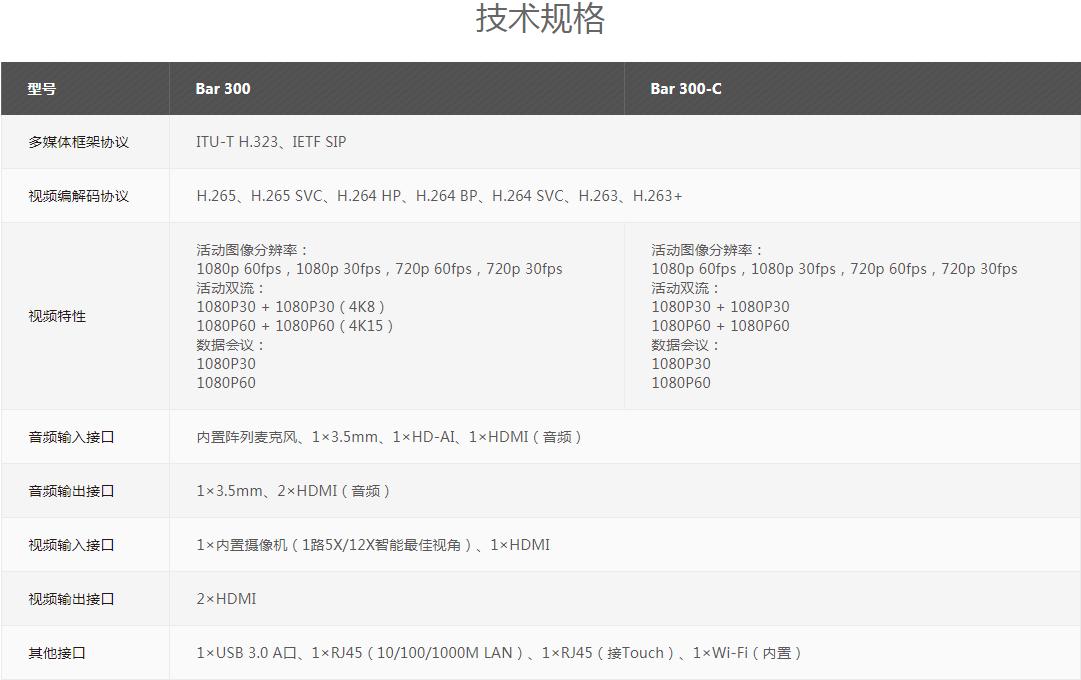Select the 视频编解码协议 row label

pyautogui.click(x=78, y=196)
